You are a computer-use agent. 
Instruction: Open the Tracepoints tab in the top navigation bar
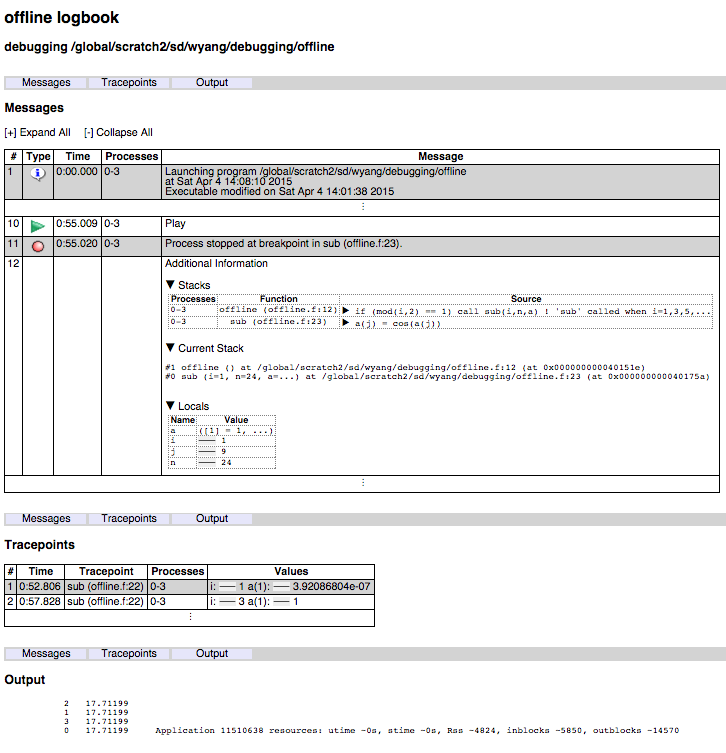pyautogui.click(x=129, y=83)
